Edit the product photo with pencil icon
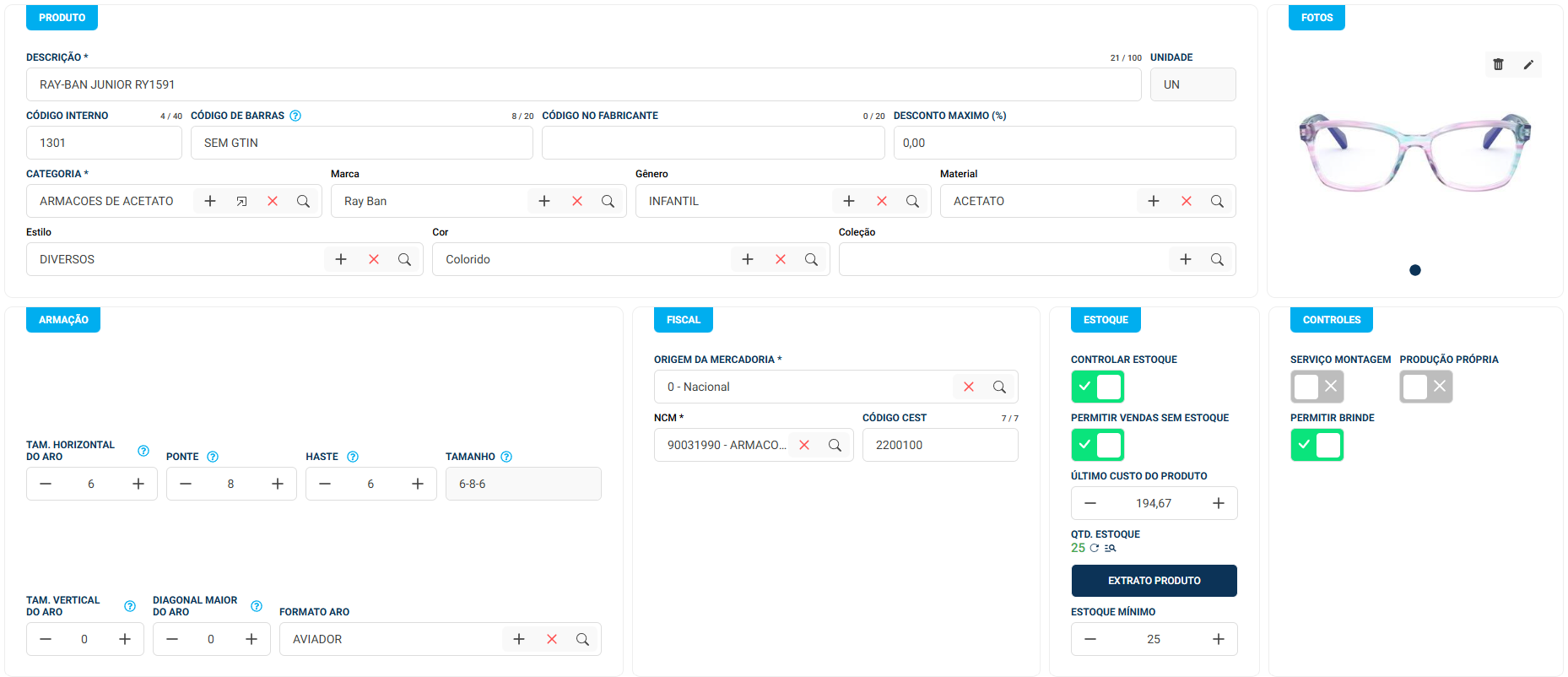Screen dimensions: 1568x677 pyautogui.click(x=1528, y=64)
